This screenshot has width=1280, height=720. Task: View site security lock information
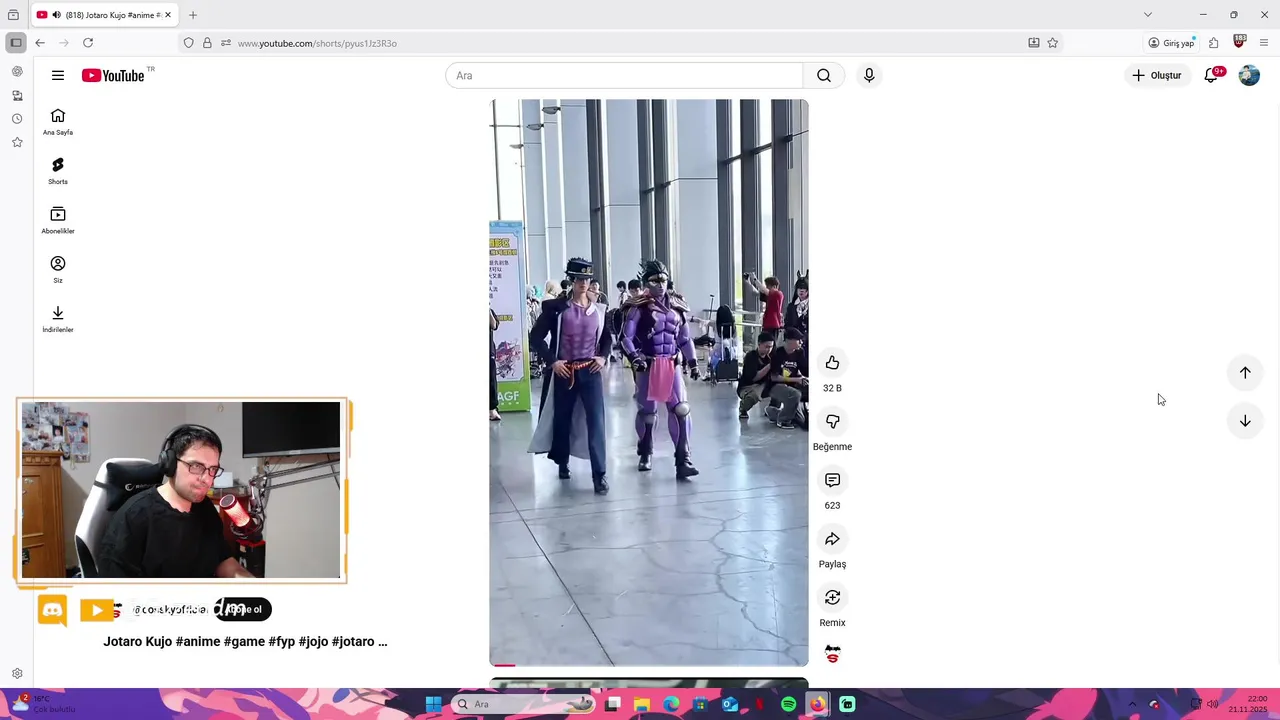[x=207, y=43]
